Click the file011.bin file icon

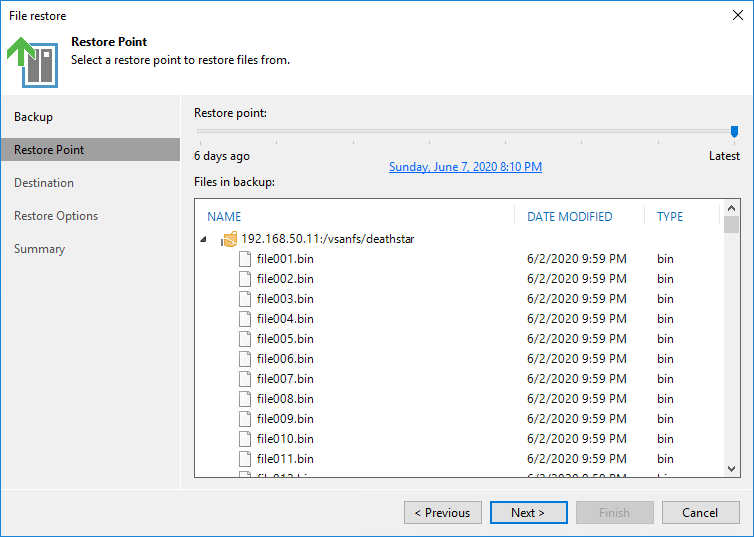click(x=245, y=459)
